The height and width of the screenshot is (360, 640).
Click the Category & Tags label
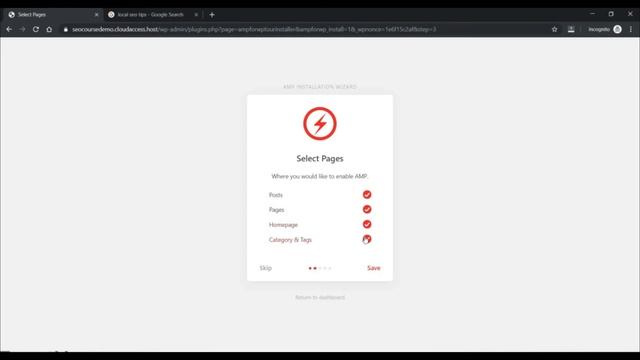(290, 240)
